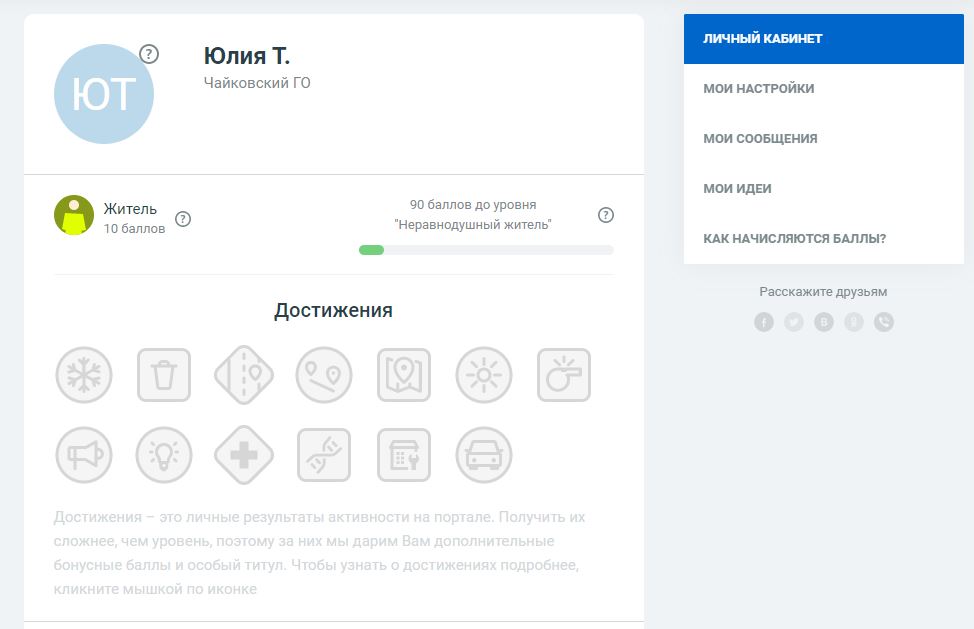This screenshot has width=974, height=629.
Task: Click the level progress bar
Action: pyautogui.click(x=486, y=250)
